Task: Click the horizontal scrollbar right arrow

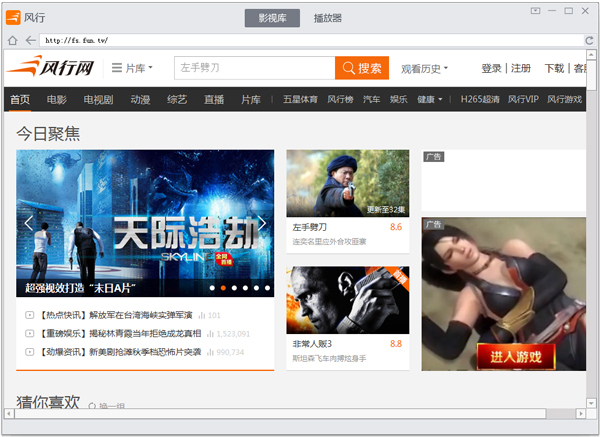Action: pyautogui.click(x=581, y=413)
